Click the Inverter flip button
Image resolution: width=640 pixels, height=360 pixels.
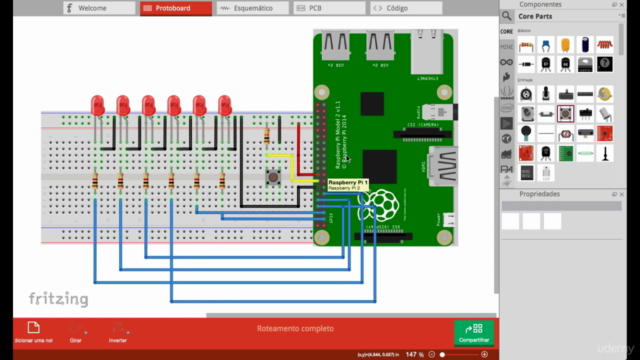[x=118, y=332]
